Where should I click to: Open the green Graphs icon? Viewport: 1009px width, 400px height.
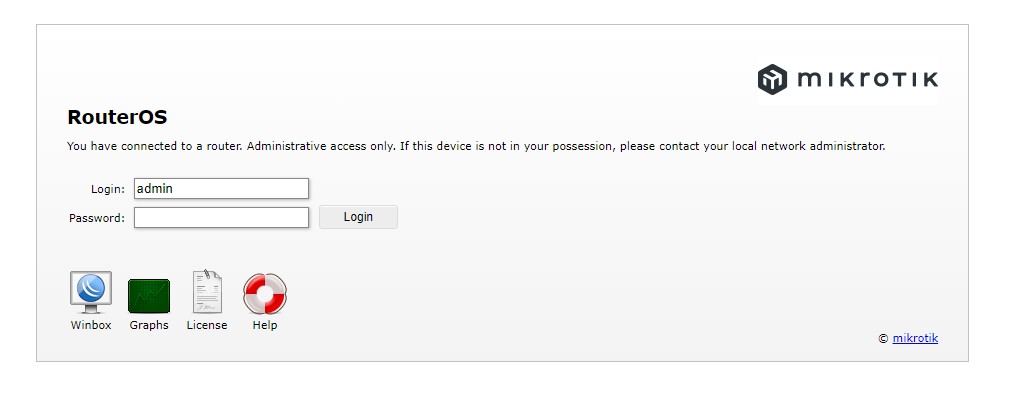coord(149,295)
